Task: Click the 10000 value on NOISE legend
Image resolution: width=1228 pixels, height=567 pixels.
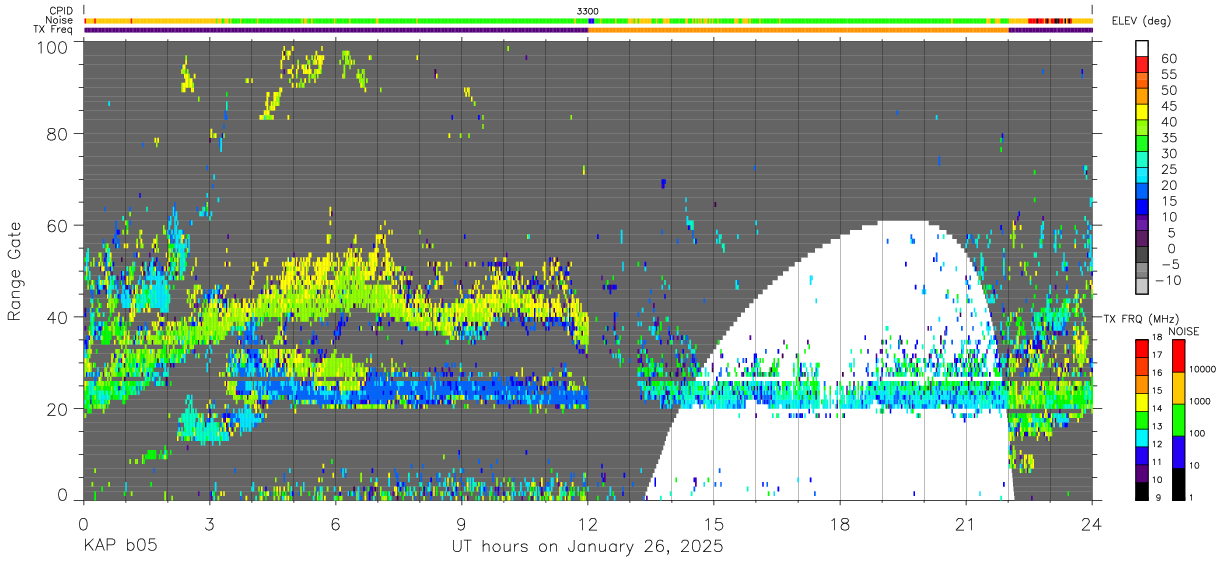Action: coord(1202,369)
